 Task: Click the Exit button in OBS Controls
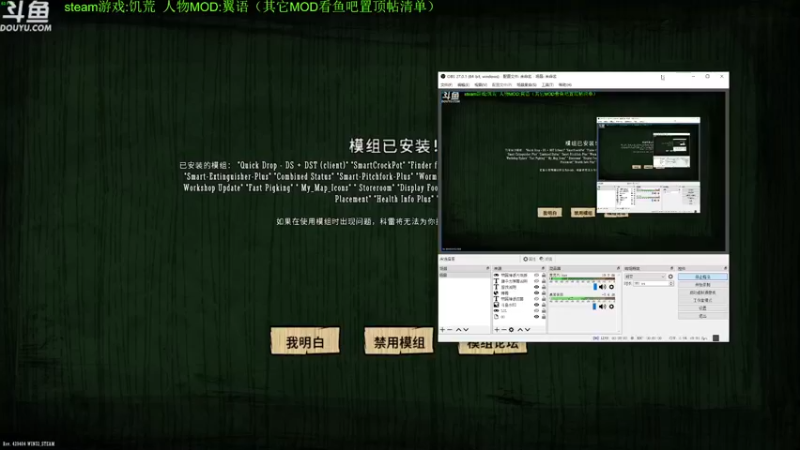click(703, 316)
